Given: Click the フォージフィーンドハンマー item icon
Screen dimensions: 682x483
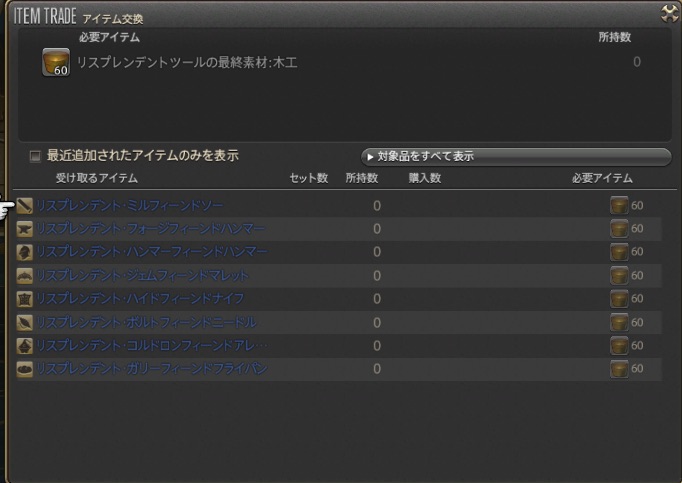Looking at the screenshot, I should 25,228.
